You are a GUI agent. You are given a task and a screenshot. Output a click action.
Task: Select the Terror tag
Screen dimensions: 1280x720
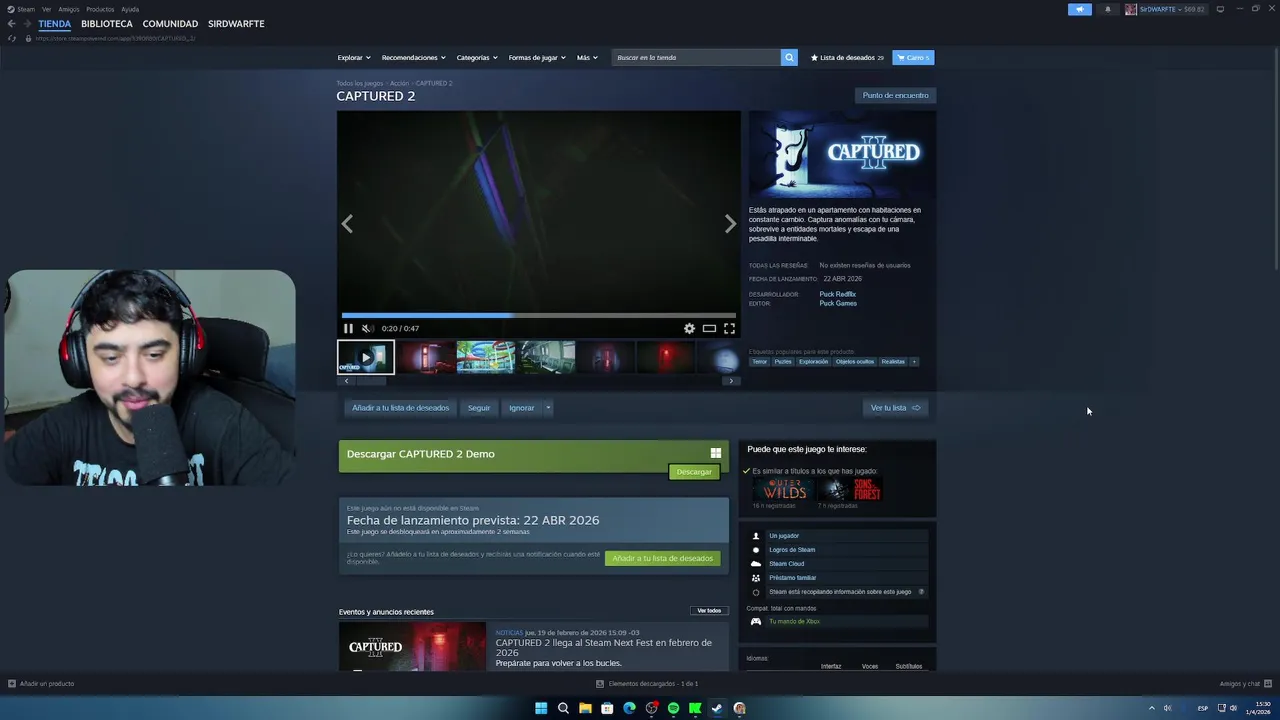coord(760,362)
